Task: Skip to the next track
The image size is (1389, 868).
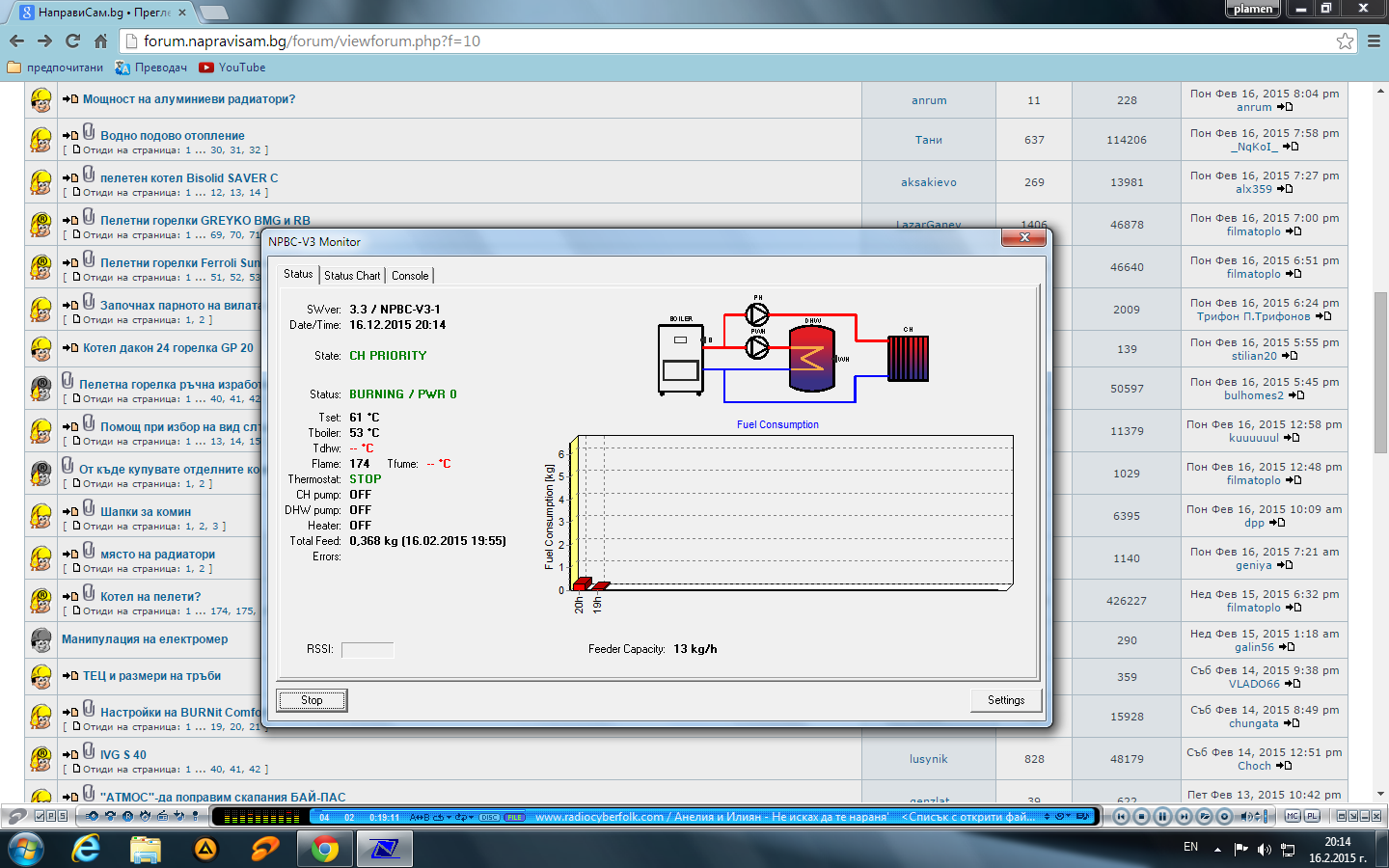Action: (x=1184, y=816)
